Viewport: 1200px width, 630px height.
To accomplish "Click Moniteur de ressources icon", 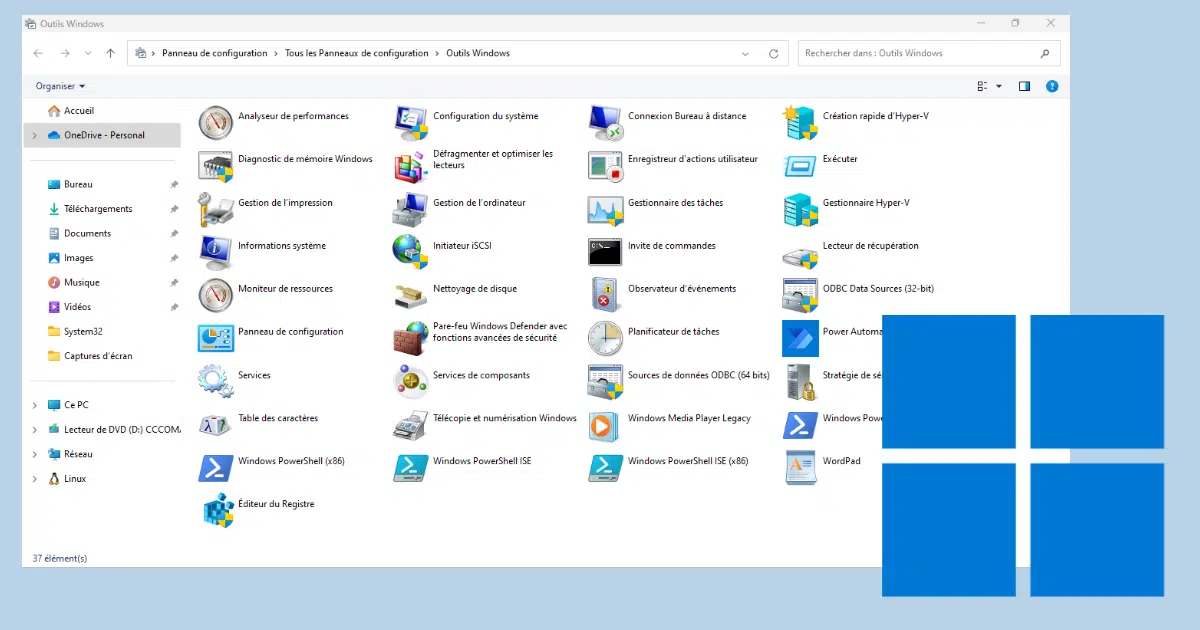I will tap(215, 294).
